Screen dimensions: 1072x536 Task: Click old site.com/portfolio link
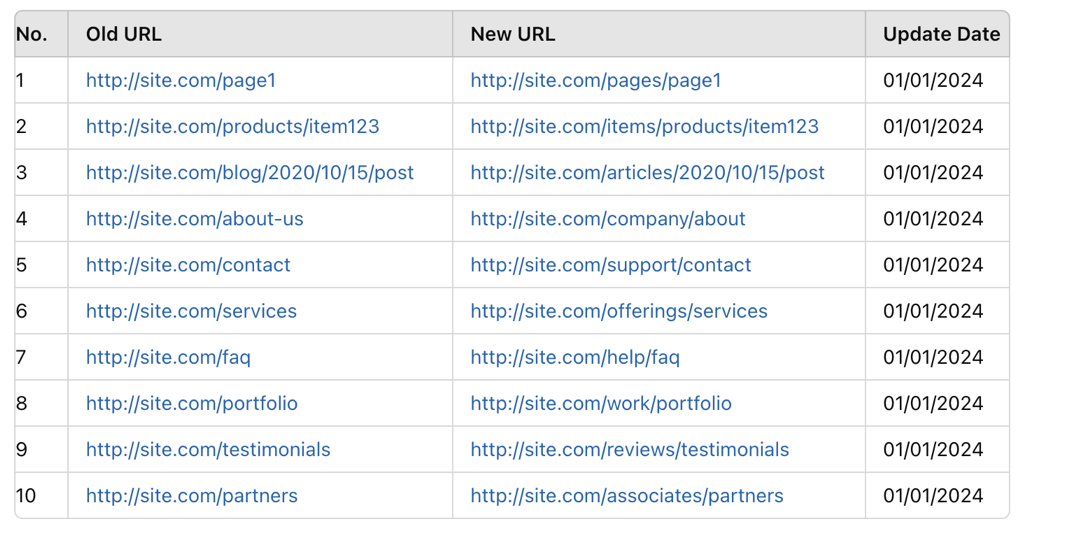coord(192,403)
